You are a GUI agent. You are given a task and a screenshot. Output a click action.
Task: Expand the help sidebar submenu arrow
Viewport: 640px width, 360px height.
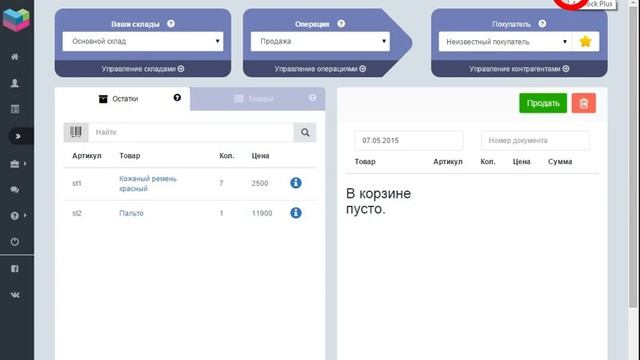click(25, 215)
